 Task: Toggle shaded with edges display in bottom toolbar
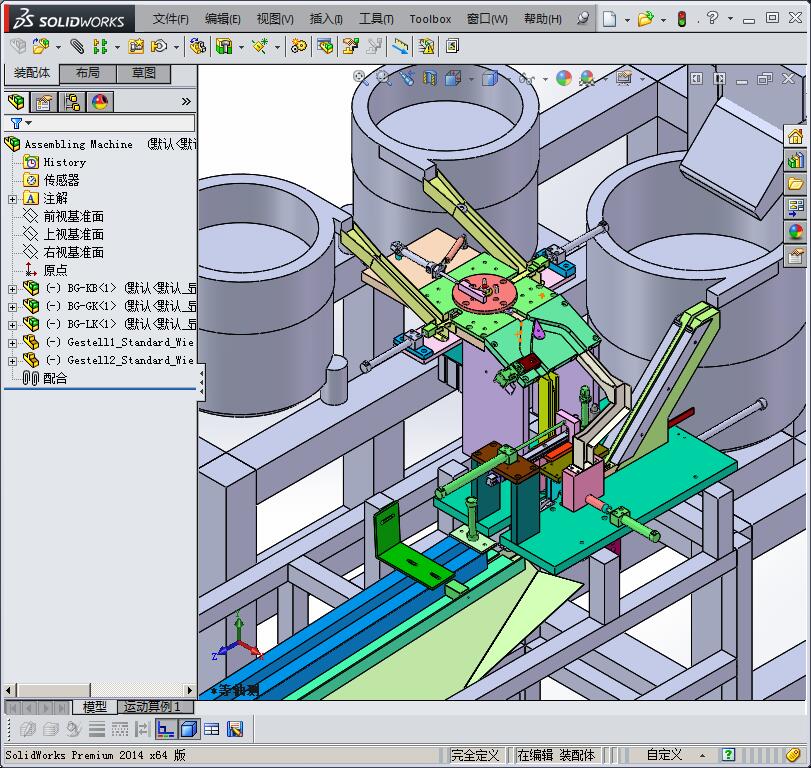(188, 729)
